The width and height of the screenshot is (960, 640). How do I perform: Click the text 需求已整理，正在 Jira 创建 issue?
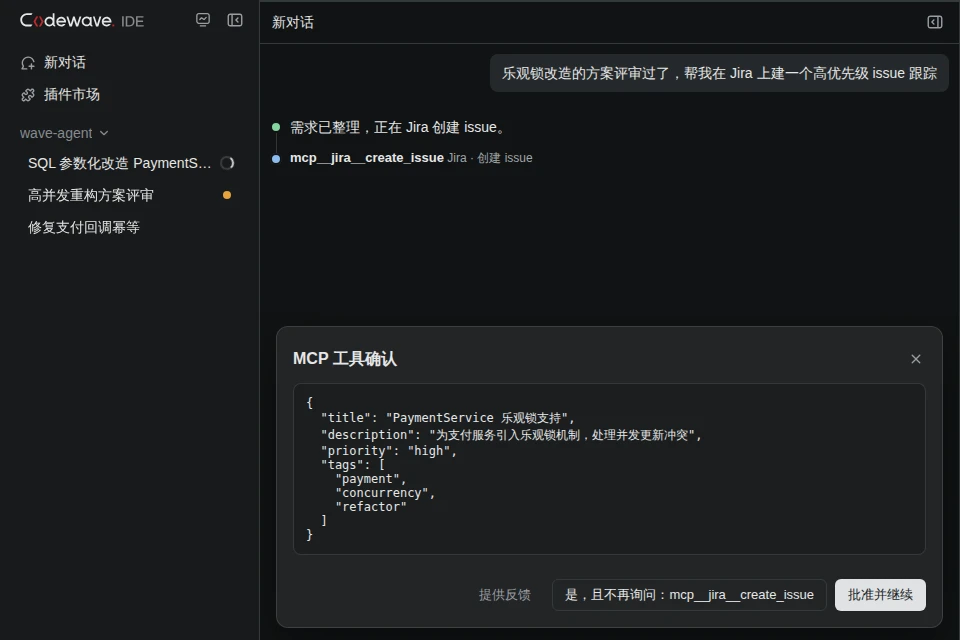(399, 127)
